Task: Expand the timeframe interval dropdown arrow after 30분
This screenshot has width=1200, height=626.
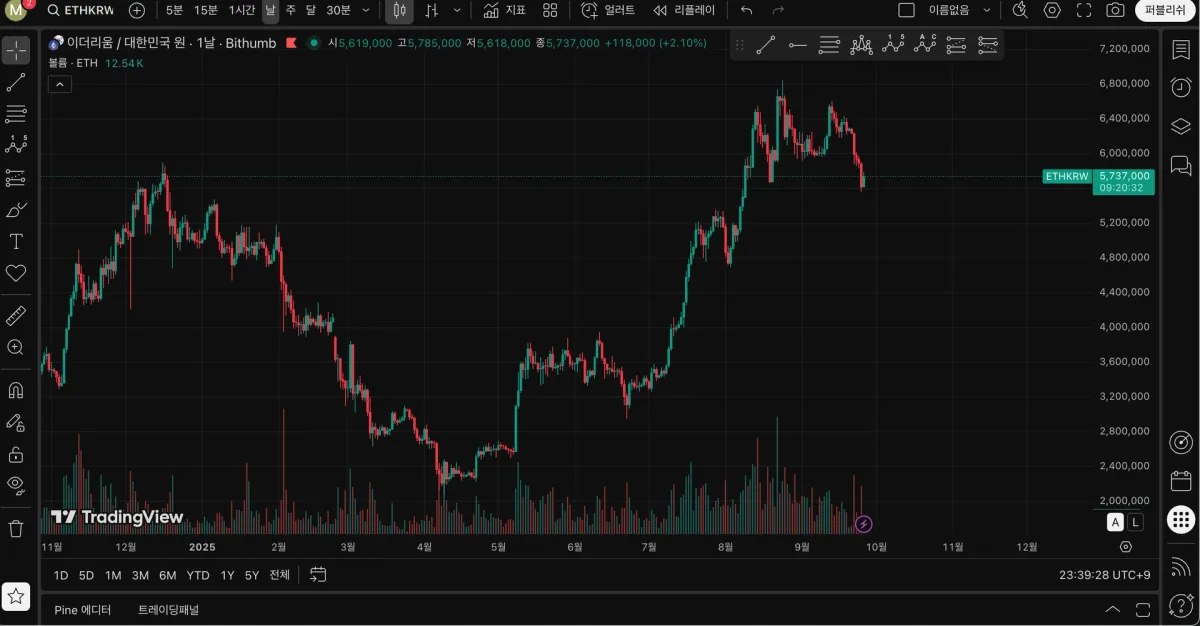Action: (x=365, y=10)
